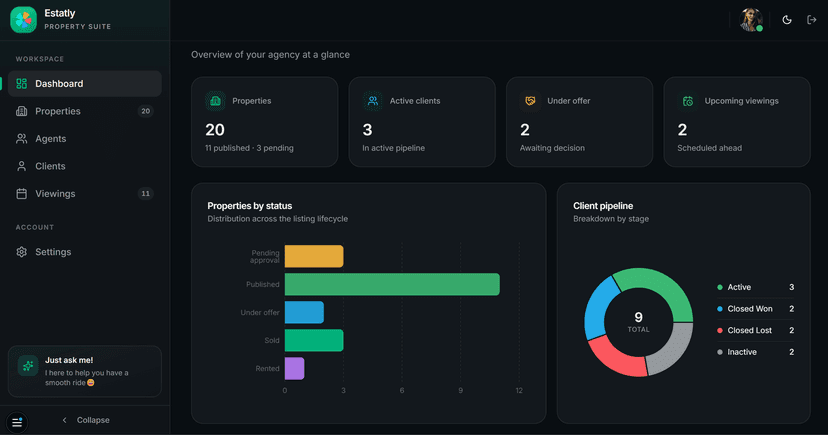Click the Properties badge showing 20
This screenshot has width=828, height=435.
[x=146, y=111]
